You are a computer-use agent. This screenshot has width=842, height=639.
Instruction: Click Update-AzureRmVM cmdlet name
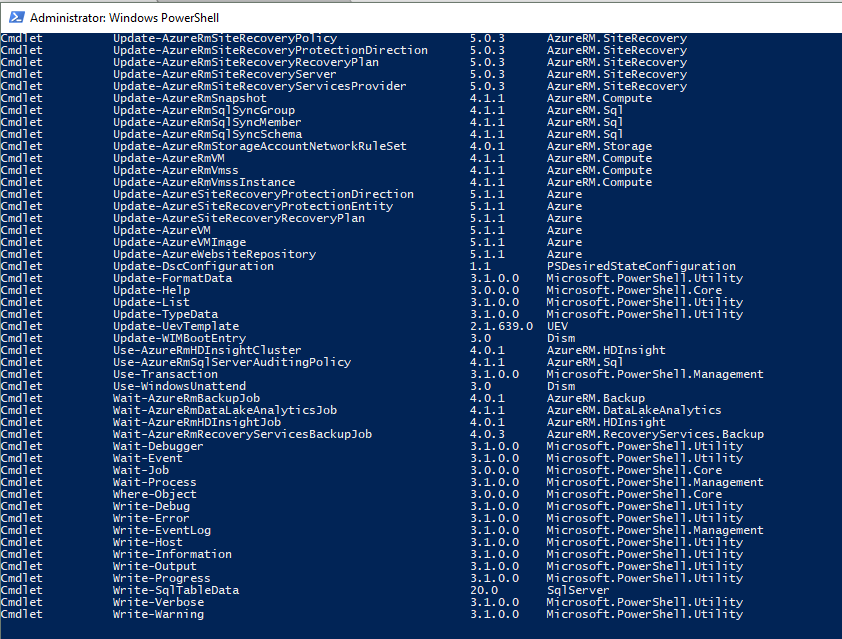click(169, 158)
